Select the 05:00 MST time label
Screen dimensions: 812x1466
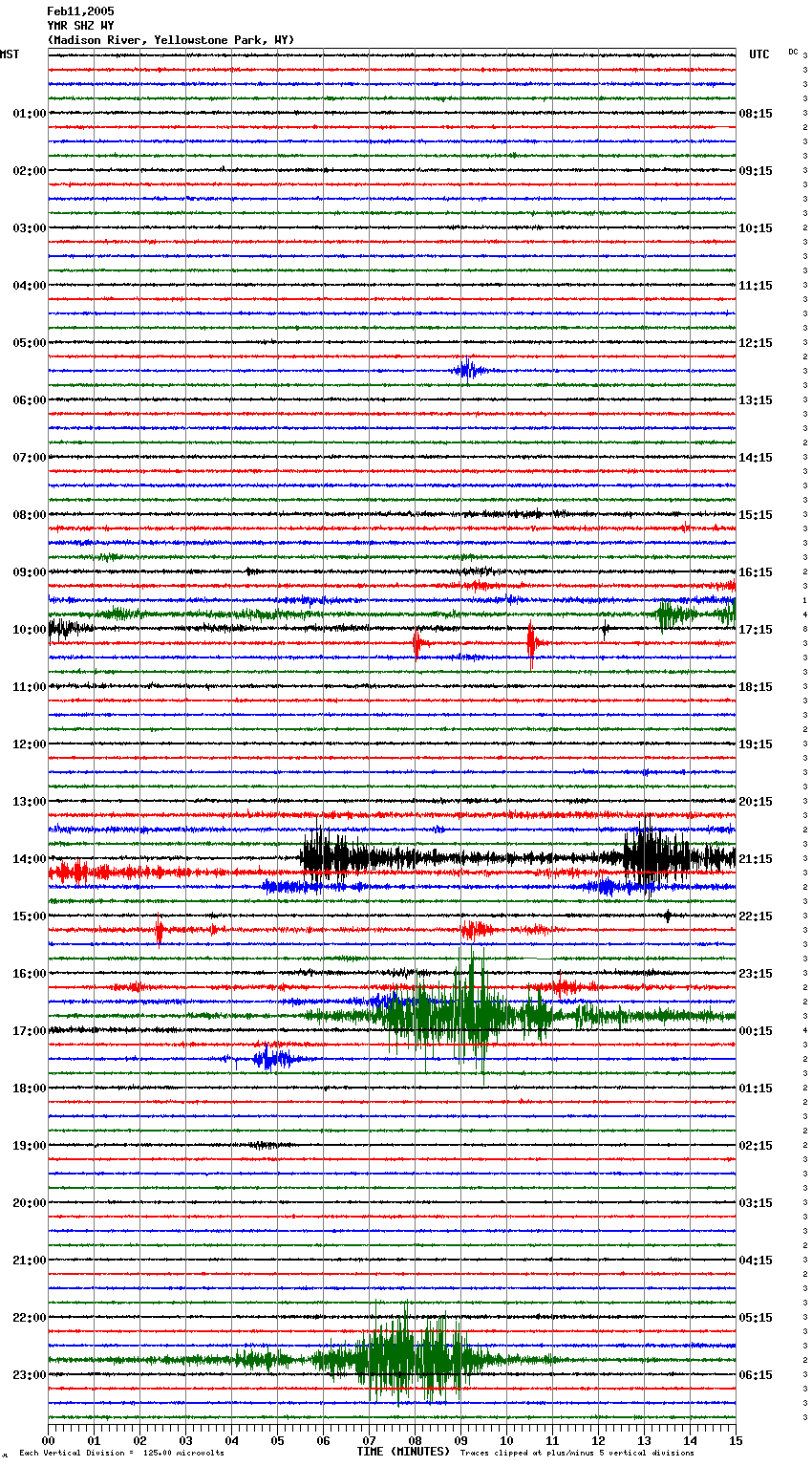30,343
